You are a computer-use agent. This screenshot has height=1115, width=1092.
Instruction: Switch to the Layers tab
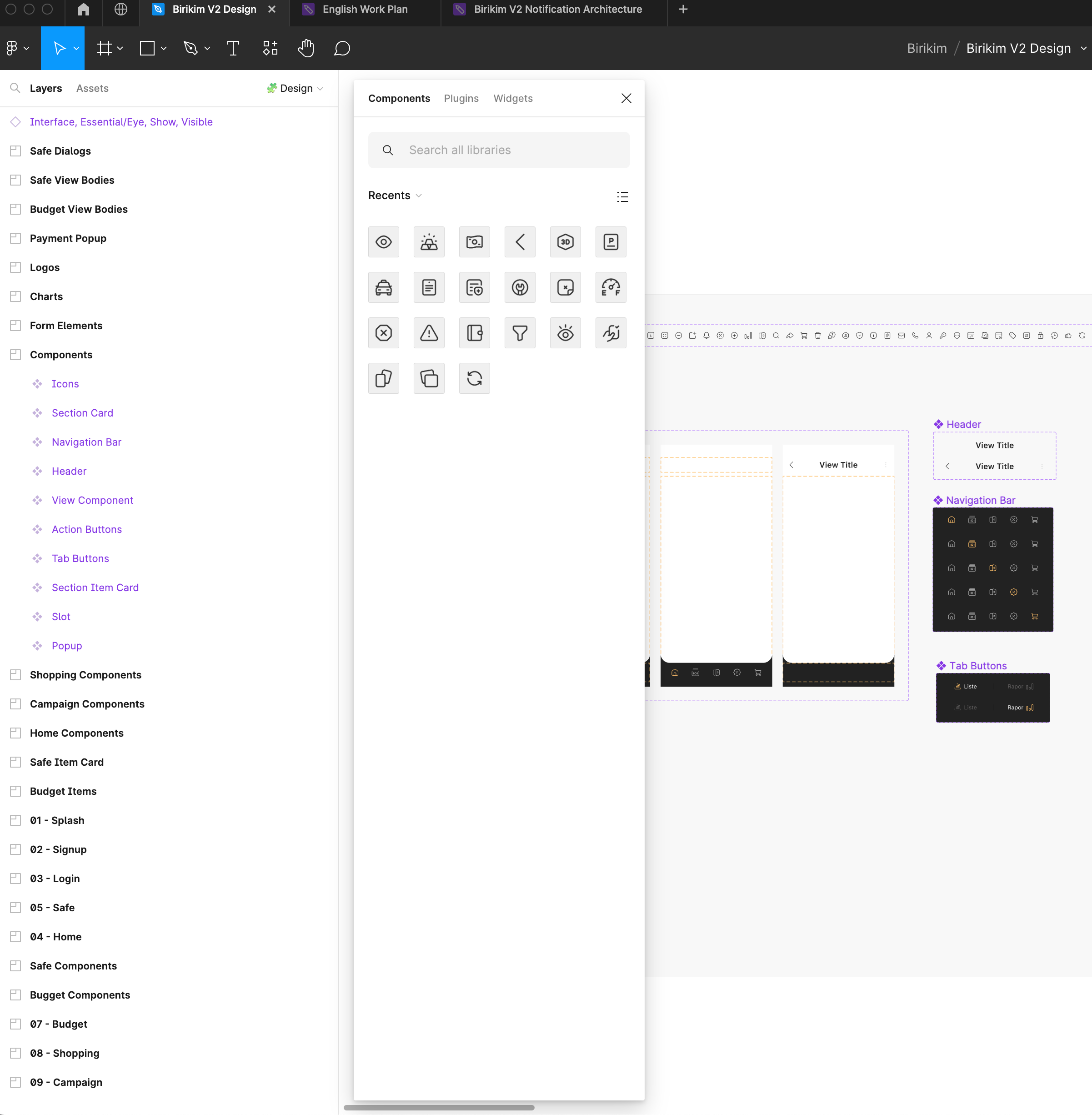click(x=46, y=88)
